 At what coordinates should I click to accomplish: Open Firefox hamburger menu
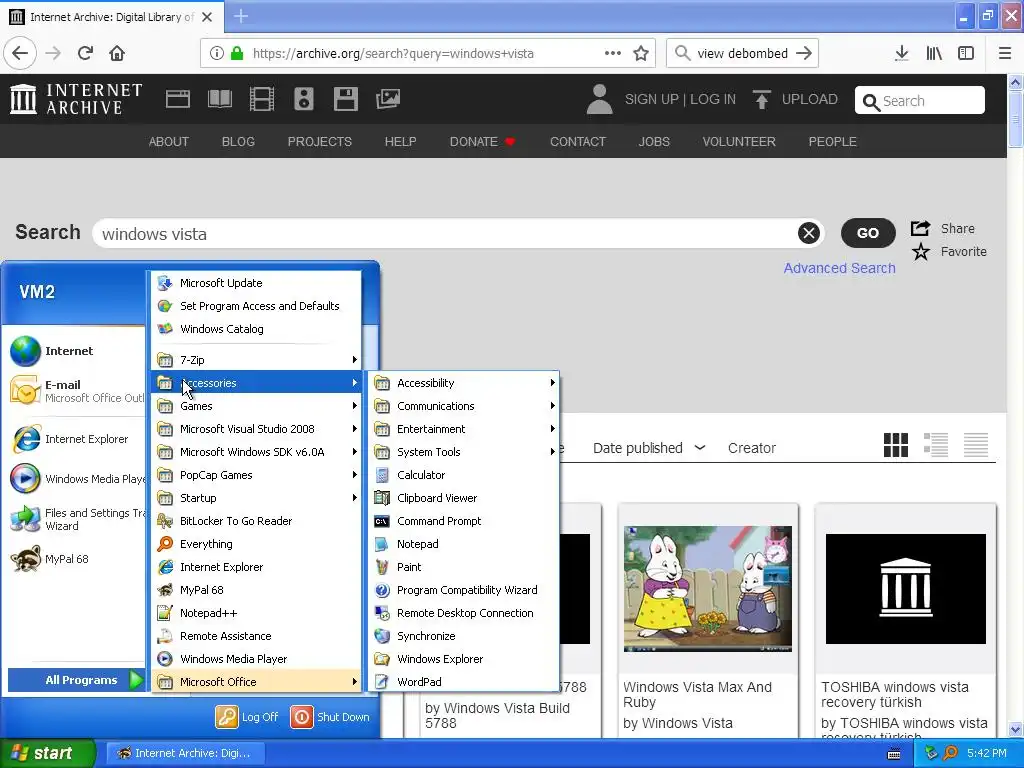1005,53
